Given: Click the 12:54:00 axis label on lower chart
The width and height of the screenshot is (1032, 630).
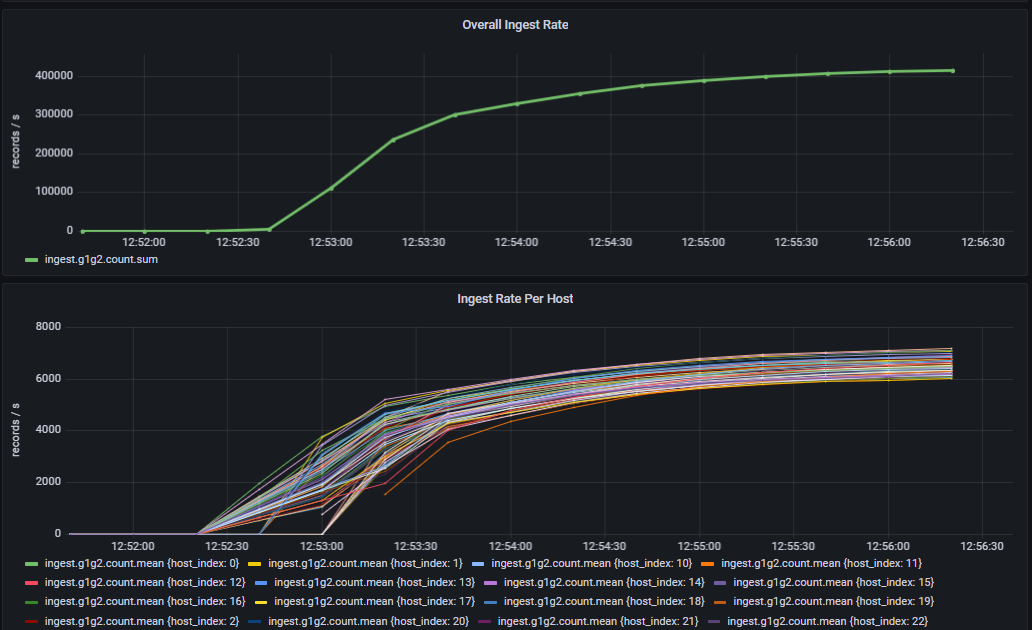Looking at the screenshot, I should (510, 546).
